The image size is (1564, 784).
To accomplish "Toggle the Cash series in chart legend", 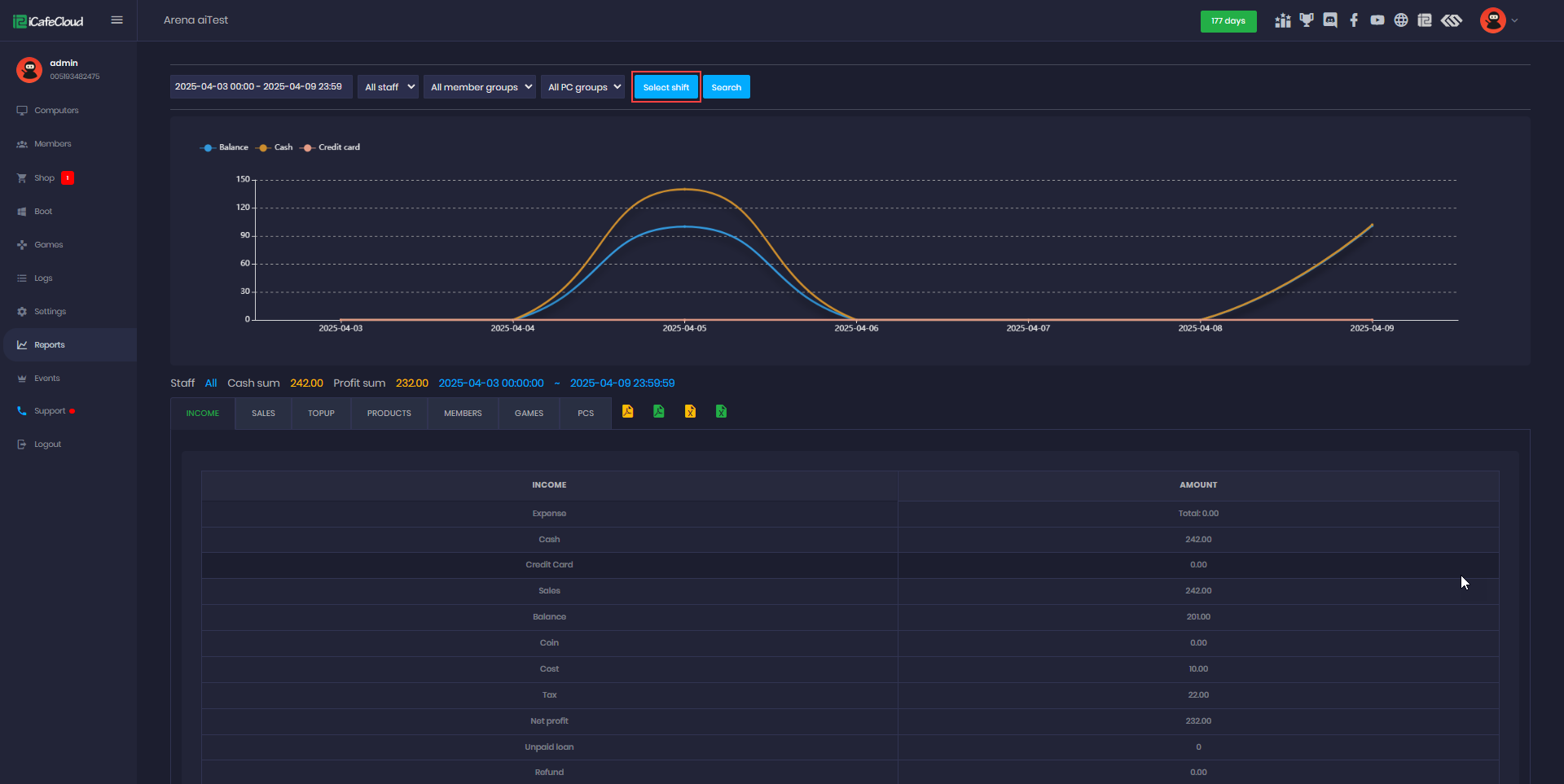I will (x=275, y=147).
